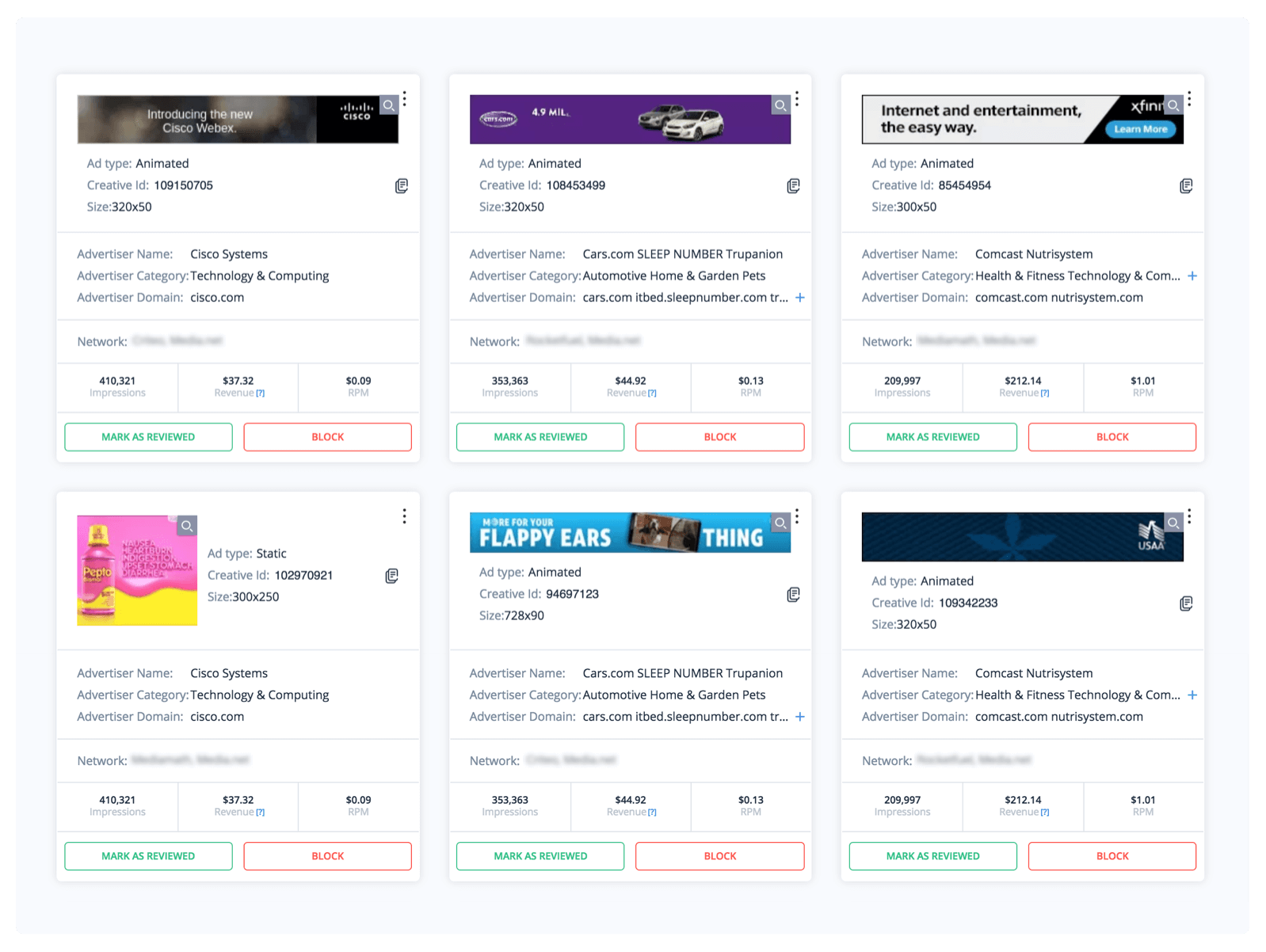Screen dimensions: 1266x952
Task: Open kebab menu on USAA ad card
Action: pyautogui.click(x=1189, y=516)
